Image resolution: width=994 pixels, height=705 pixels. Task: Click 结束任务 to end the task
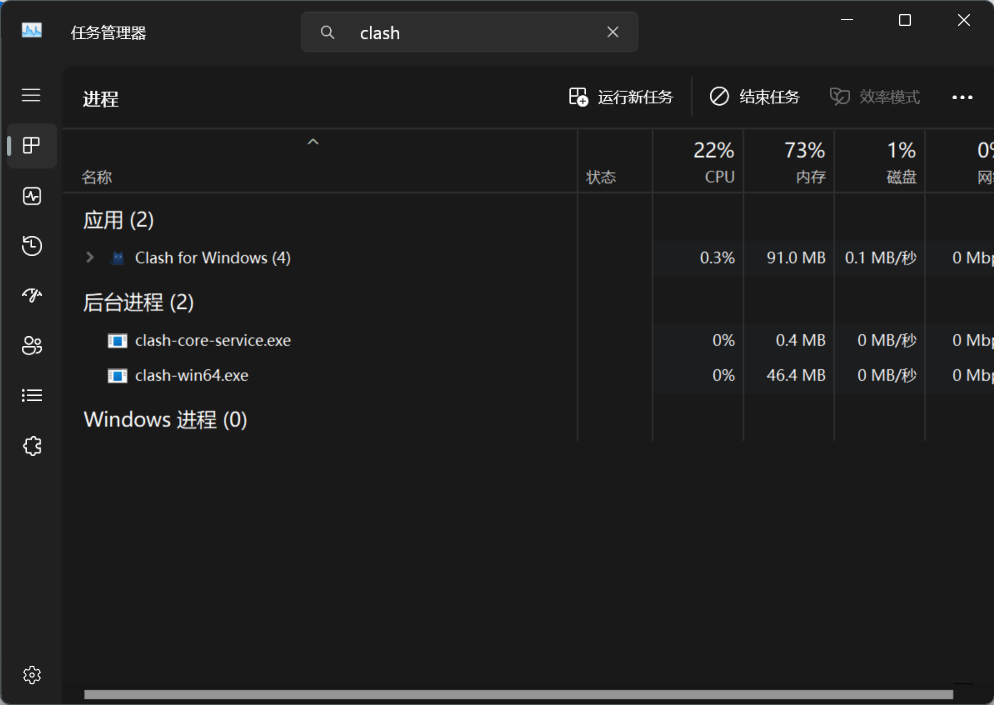pos(754,97)
